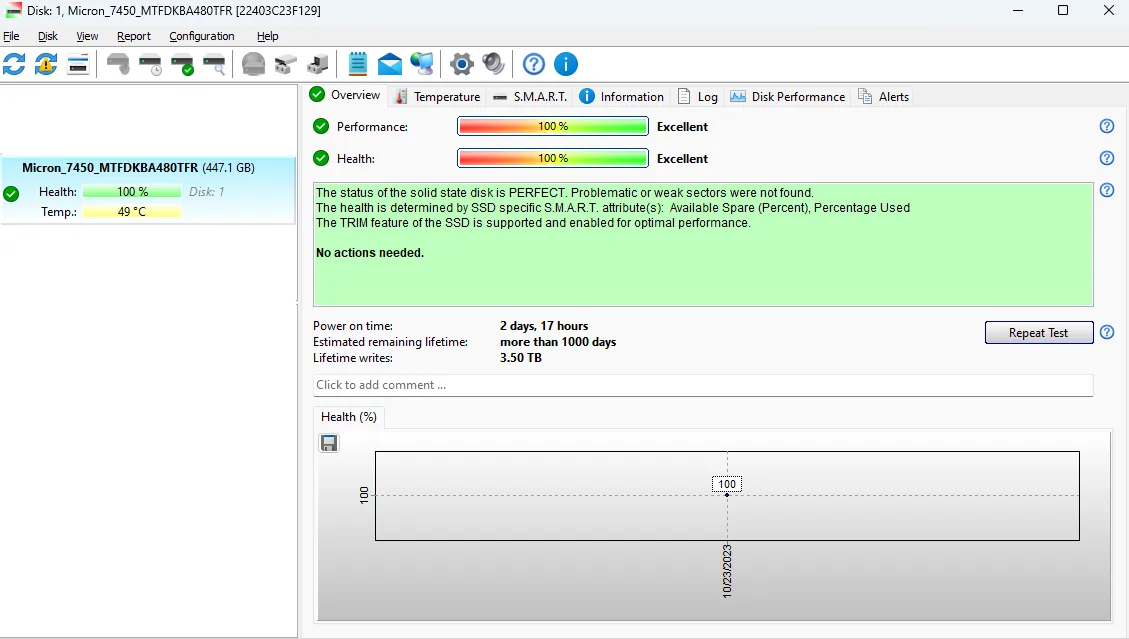The image size is (1129, 639).
Task: Click the comment input field
Action: pyautogui.click(x=702, y=385)
